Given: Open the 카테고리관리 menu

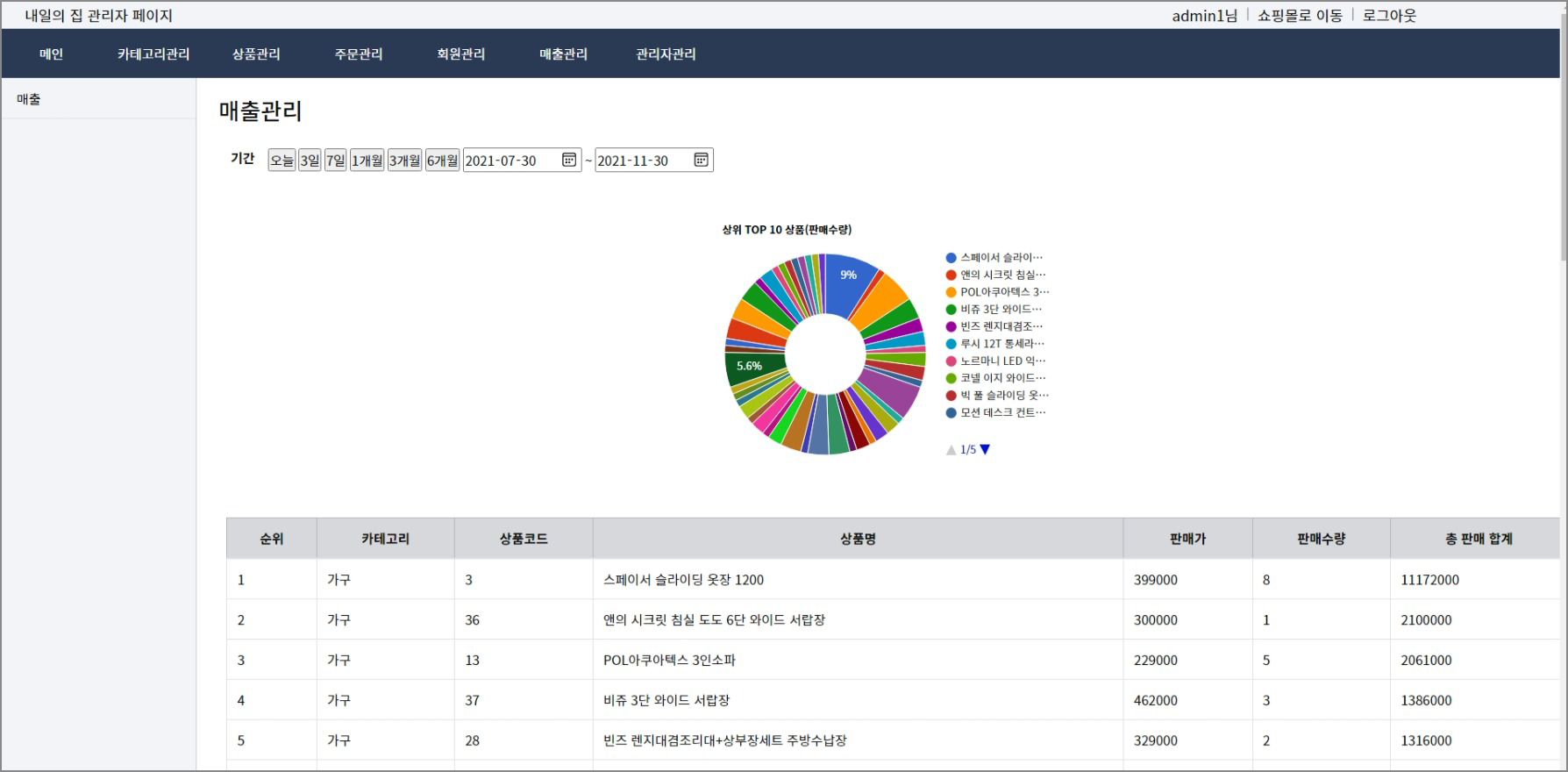Looking at the screenshot, I should pyautogui.click(x=153, y=54).
